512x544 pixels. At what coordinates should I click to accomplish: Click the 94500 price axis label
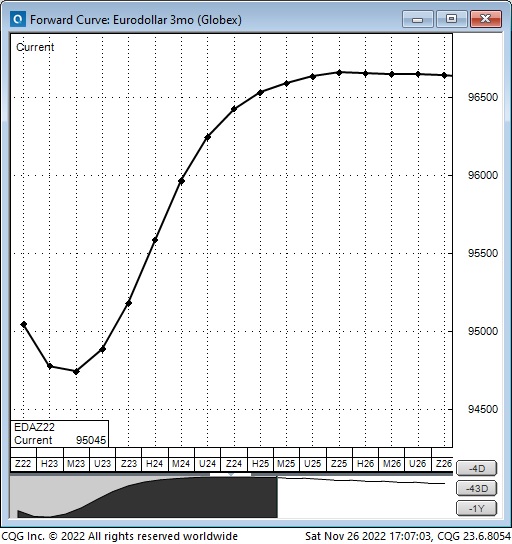[483, 409]
